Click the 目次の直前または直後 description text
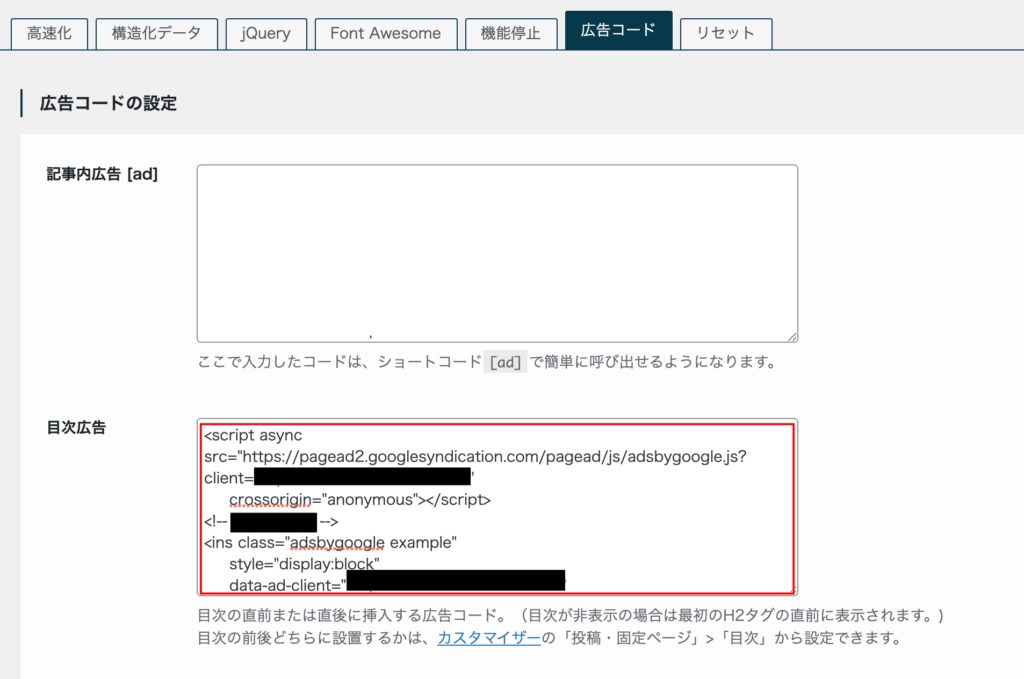Image resolution: width=1024 pixels, height=679 pixels. point(571,616)
